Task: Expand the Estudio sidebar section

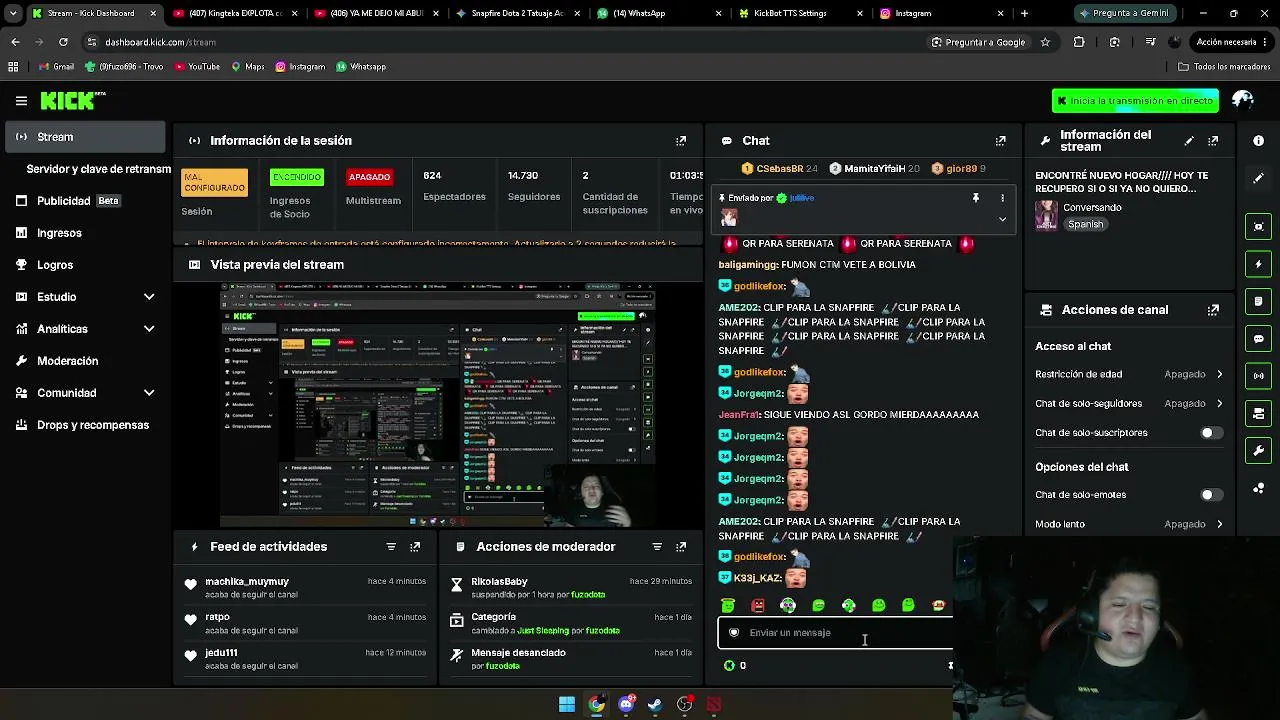Action: coord(149,297)
